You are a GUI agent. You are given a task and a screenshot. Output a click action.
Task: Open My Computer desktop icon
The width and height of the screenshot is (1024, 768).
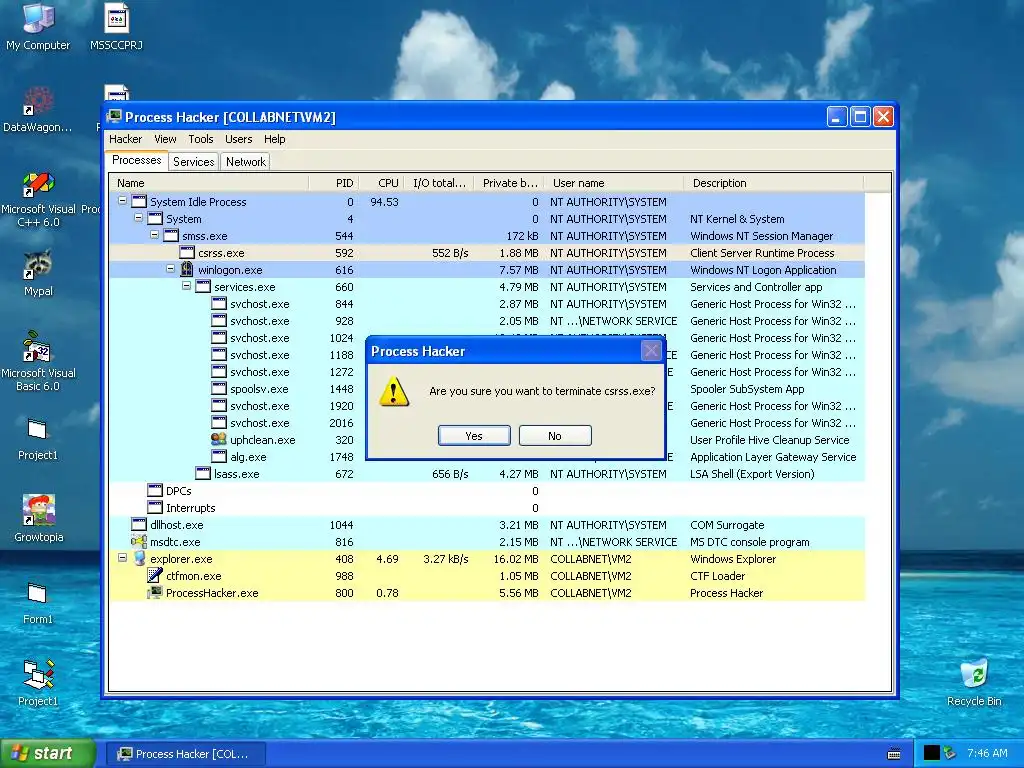click(x=38, y=27)
